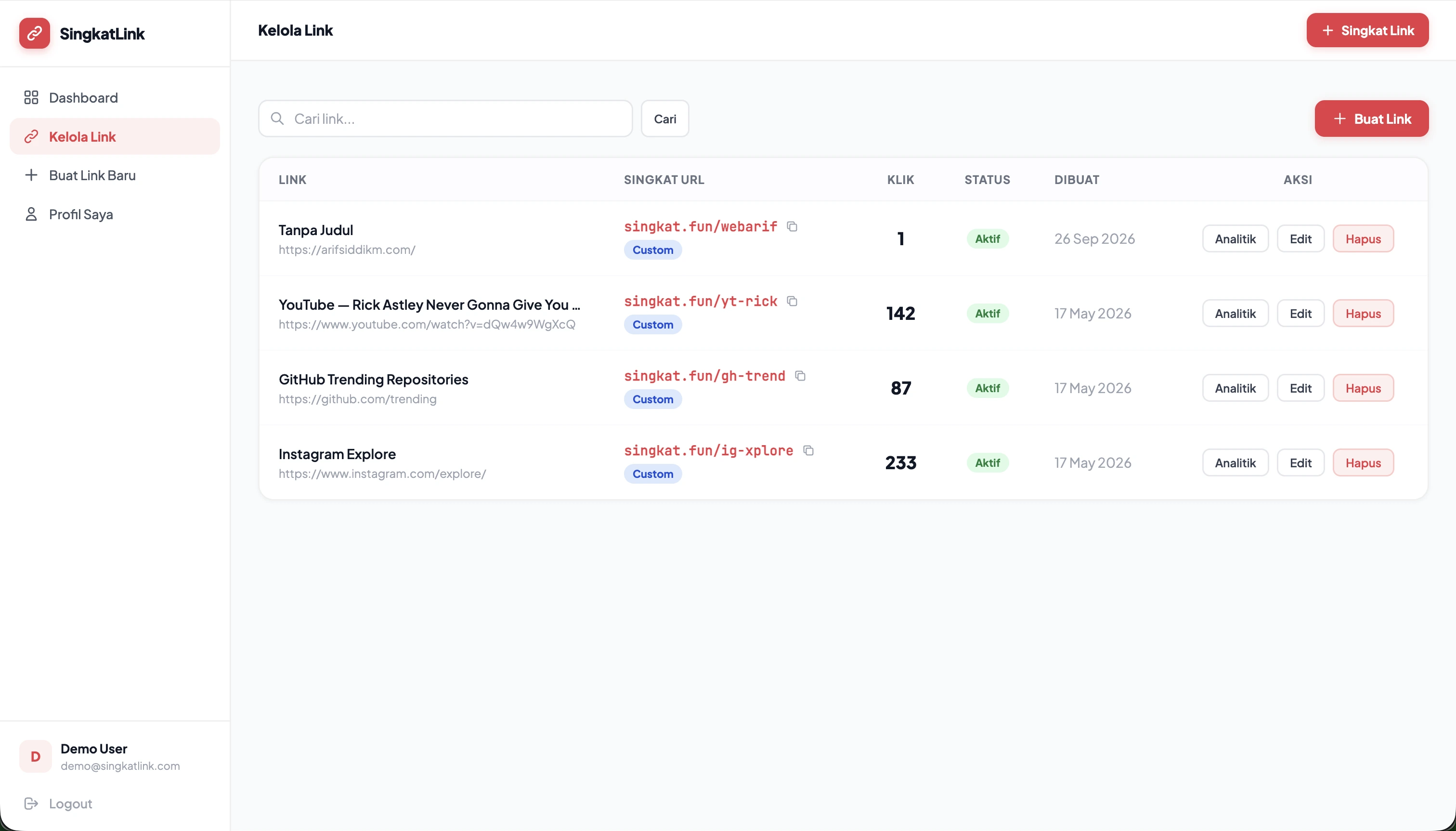Open the singkat.fun/webarif short link
Image resolution: width=1456 pixels, height=831 pixels.
pyautogui.click(x=700, y=226)
